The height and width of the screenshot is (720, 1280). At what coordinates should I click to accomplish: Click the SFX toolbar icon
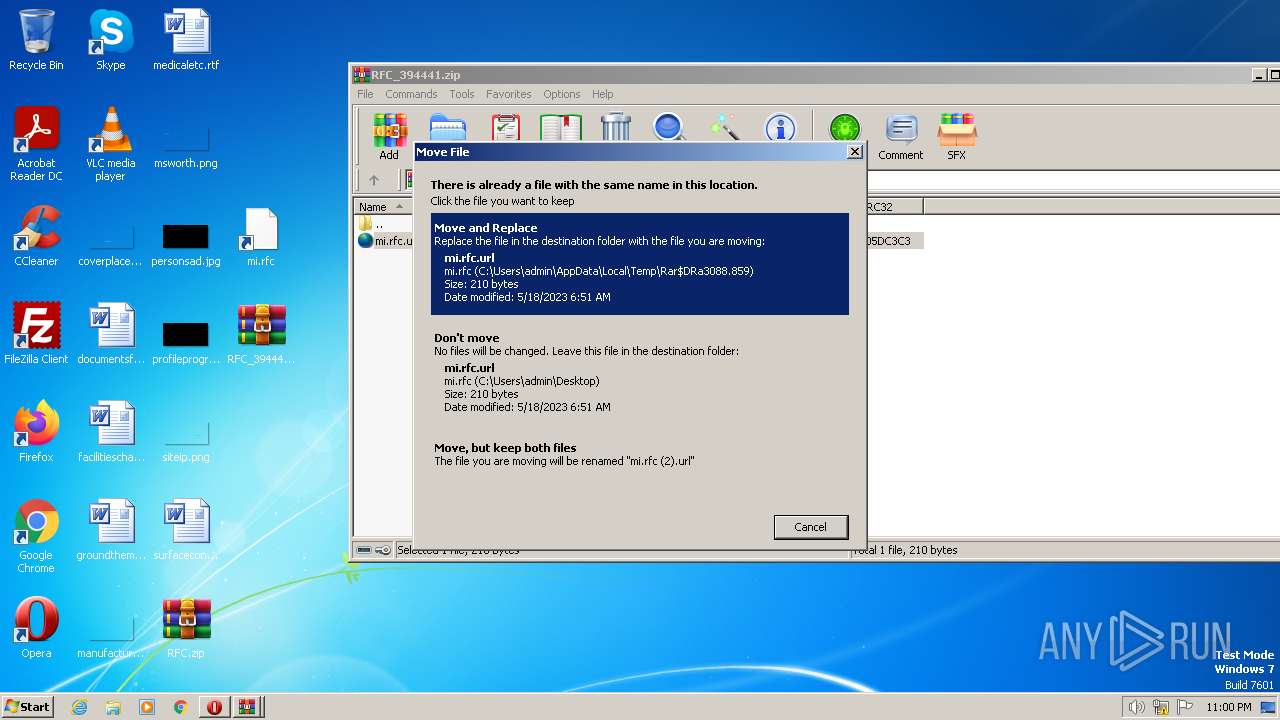click(957, 136)
